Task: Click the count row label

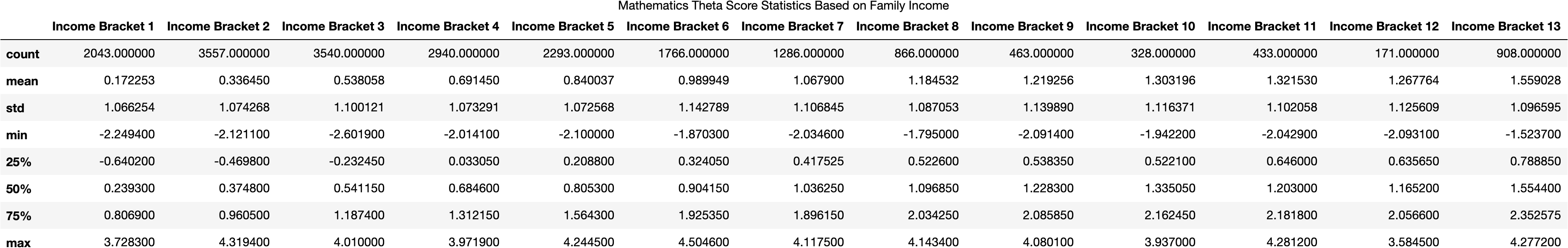Action: [23, 54]
